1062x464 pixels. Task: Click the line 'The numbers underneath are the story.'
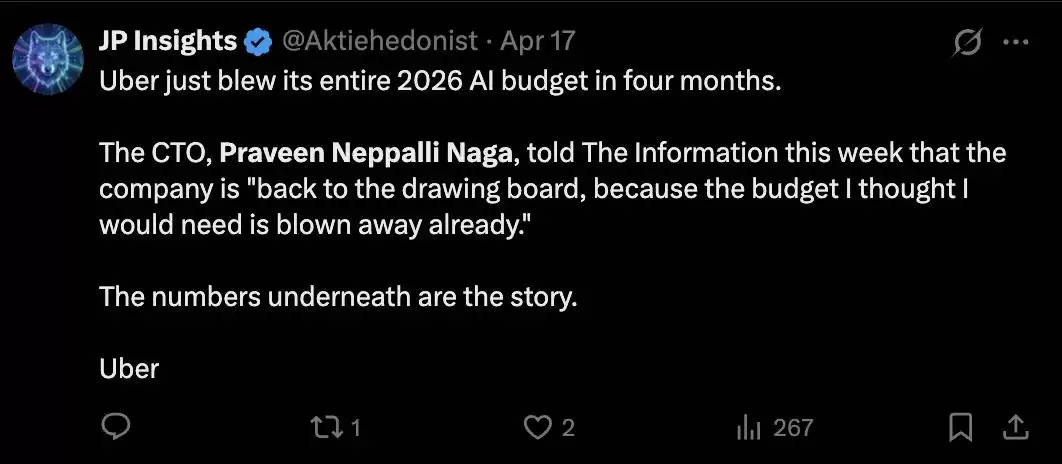[338, 297]
